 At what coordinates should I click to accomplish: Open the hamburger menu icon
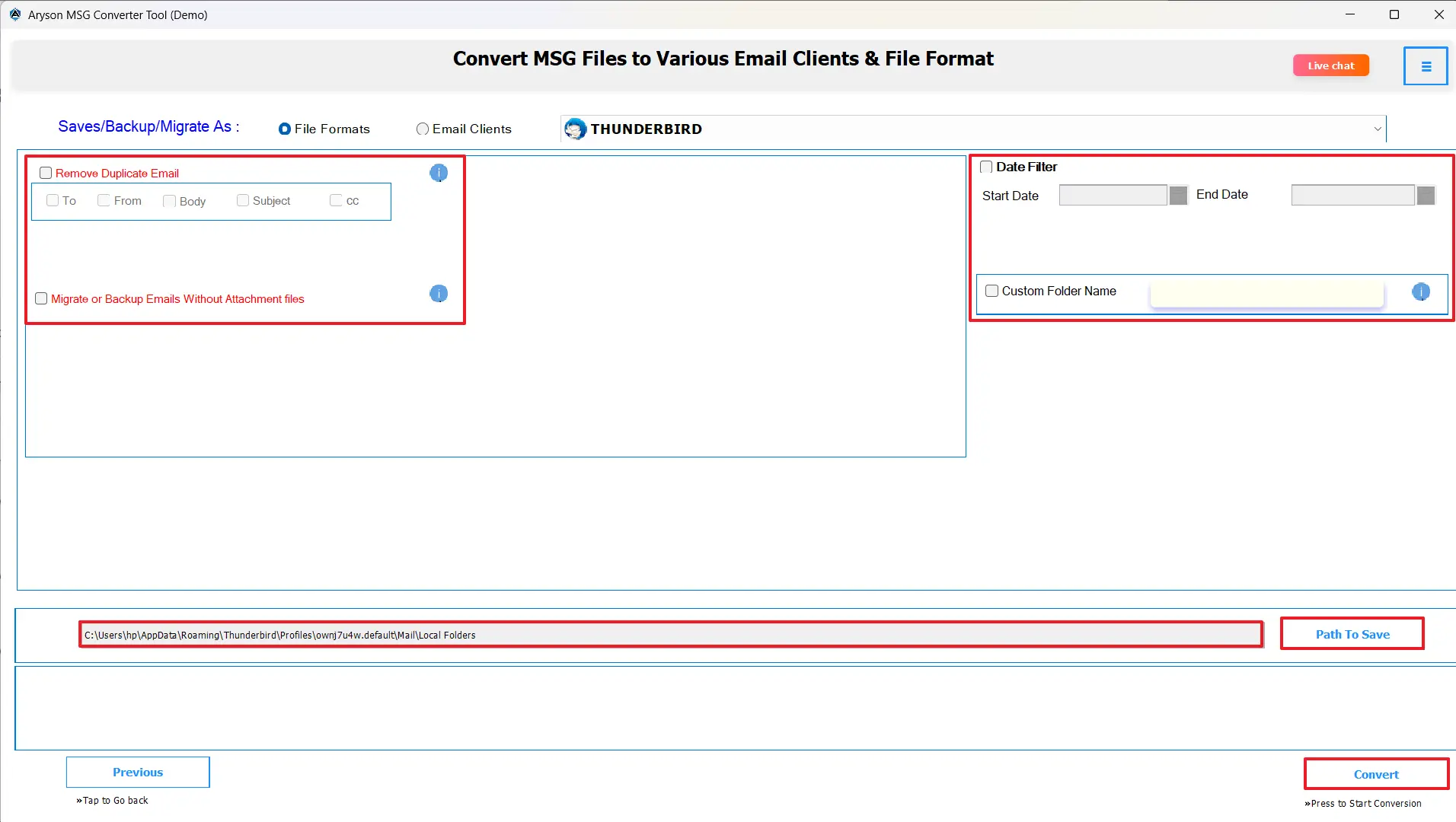1426,66
